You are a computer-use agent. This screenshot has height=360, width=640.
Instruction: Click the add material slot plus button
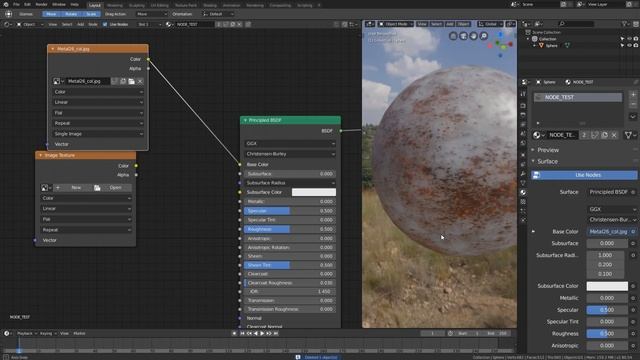(633, 94)
